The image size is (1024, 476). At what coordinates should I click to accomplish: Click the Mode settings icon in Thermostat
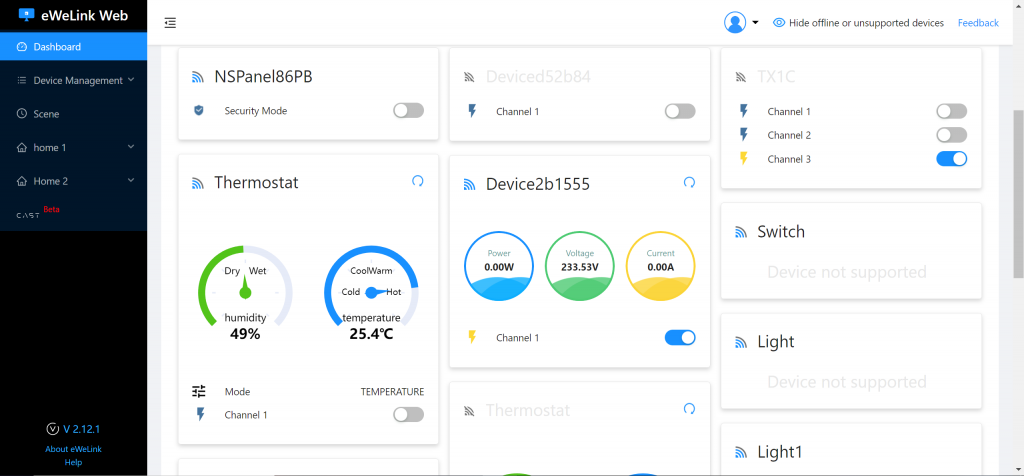pos(199,391)
